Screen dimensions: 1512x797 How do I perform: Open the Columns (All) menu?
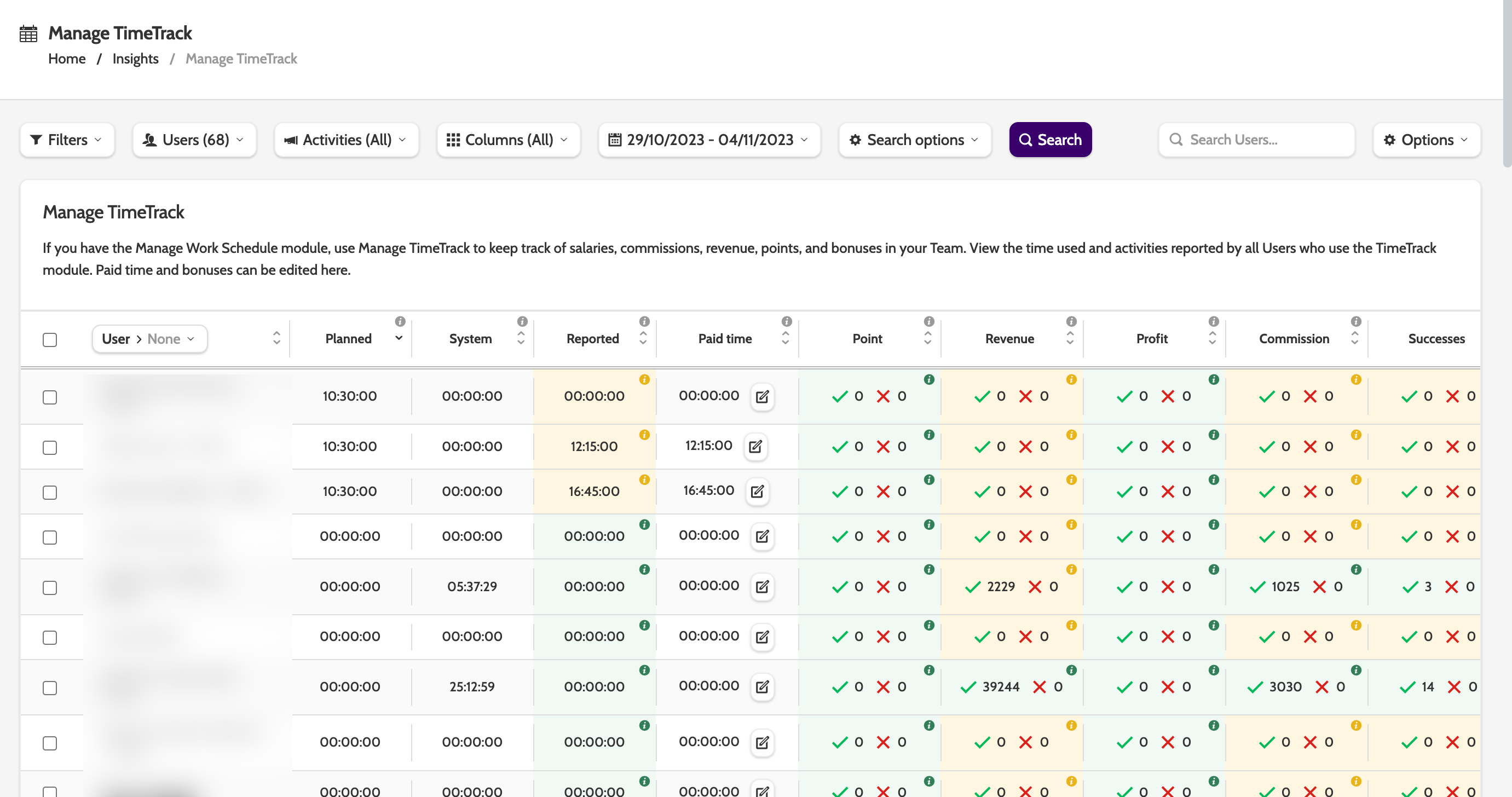coord(507,140)
